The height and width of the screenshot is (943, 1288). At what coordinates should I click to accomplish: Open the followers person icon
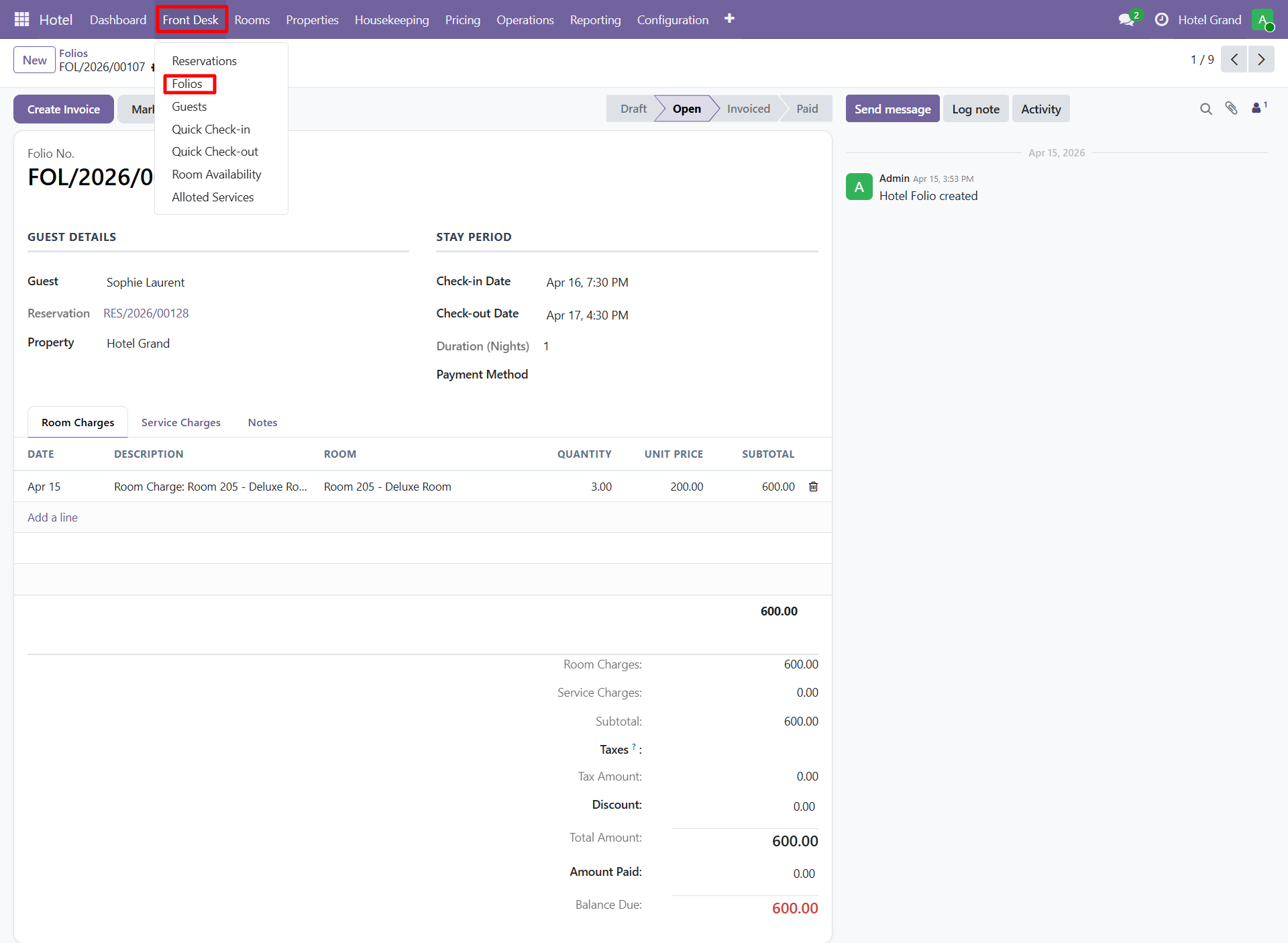[x=1257, y=108]
